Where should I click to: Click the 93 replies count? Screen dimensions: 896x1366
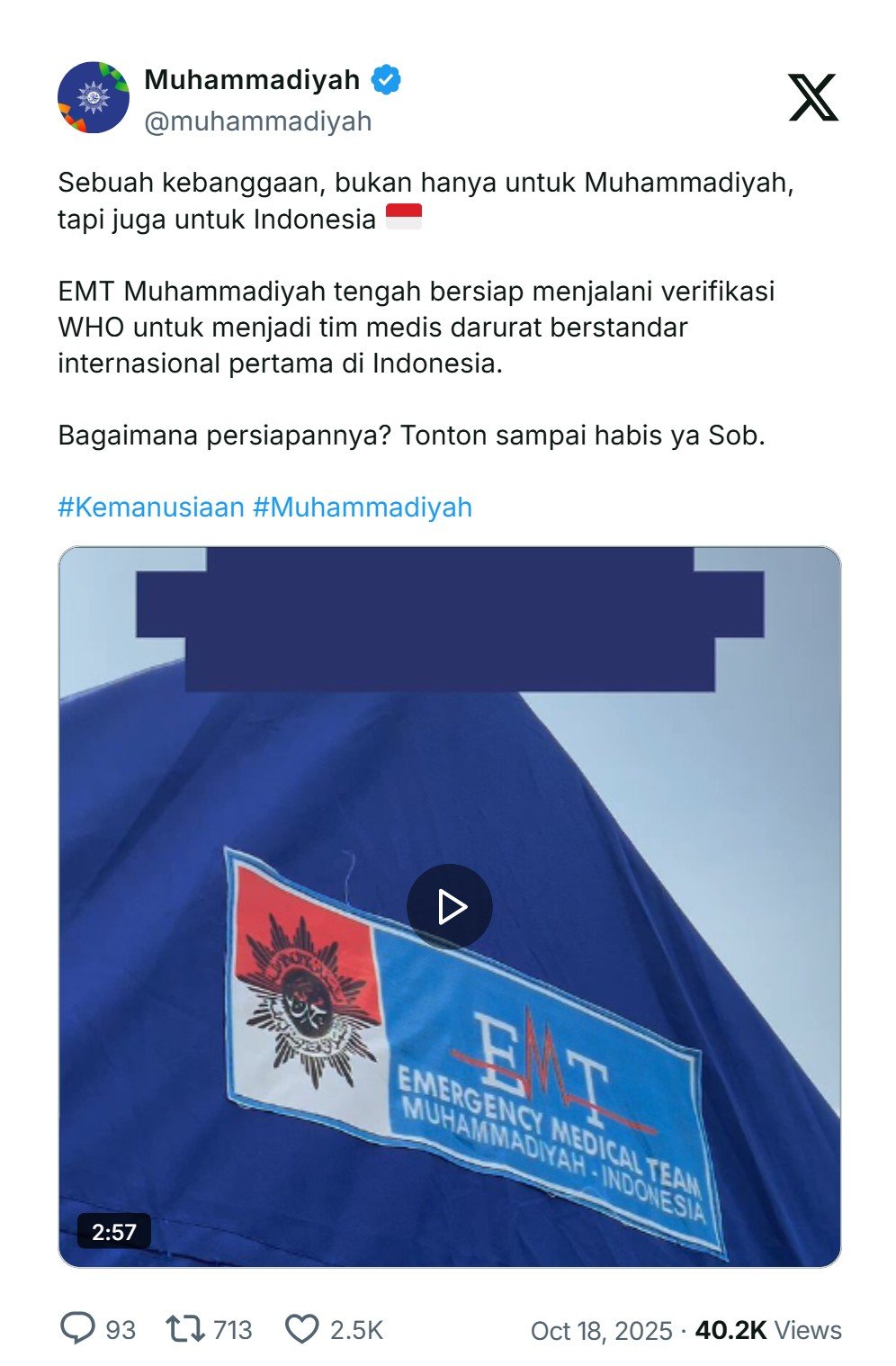[121, 1330]
